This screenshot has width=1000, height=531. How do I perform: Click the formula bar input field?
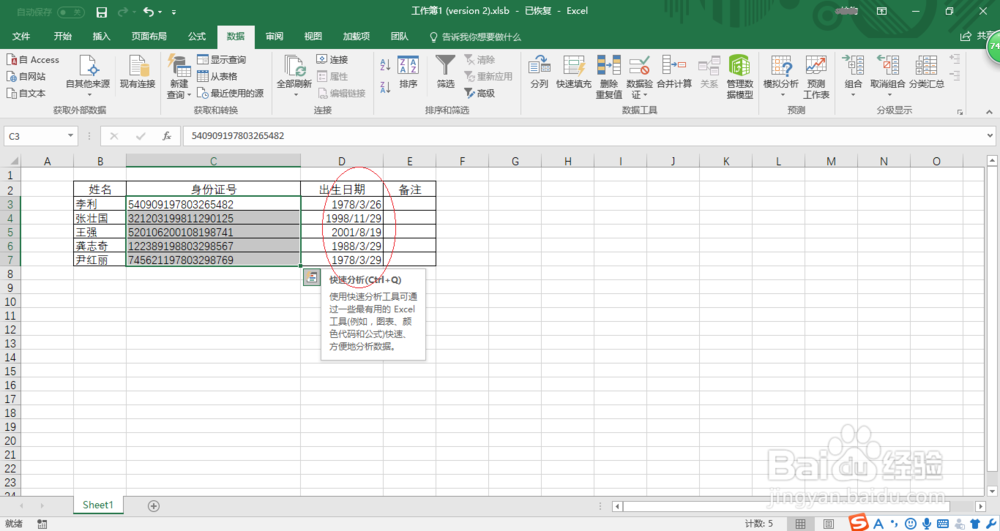[x=584, y=136]
